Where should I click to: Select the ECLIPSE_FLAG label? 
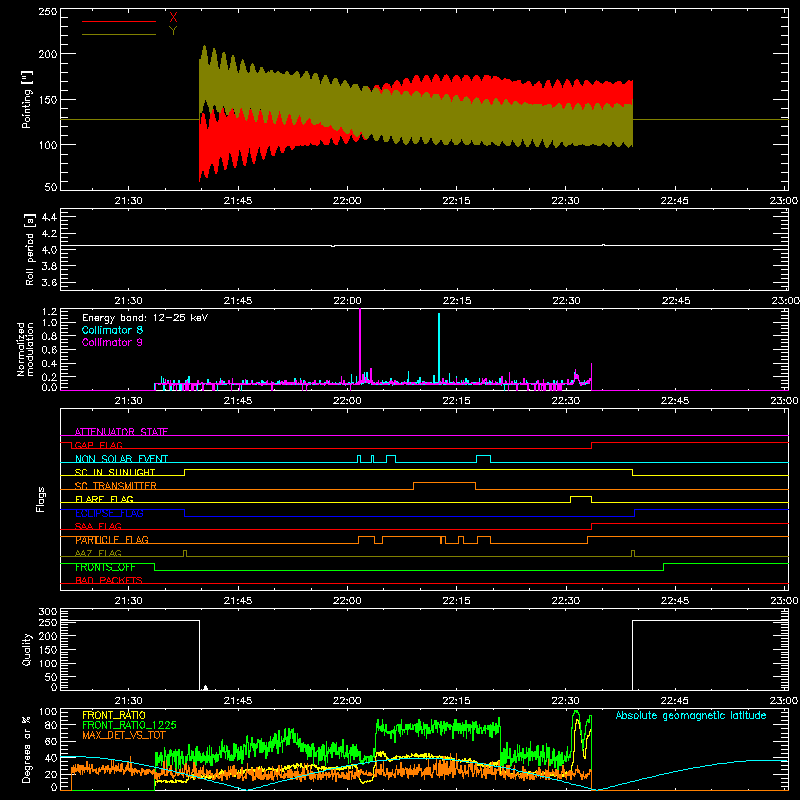(x=109, y=513)
